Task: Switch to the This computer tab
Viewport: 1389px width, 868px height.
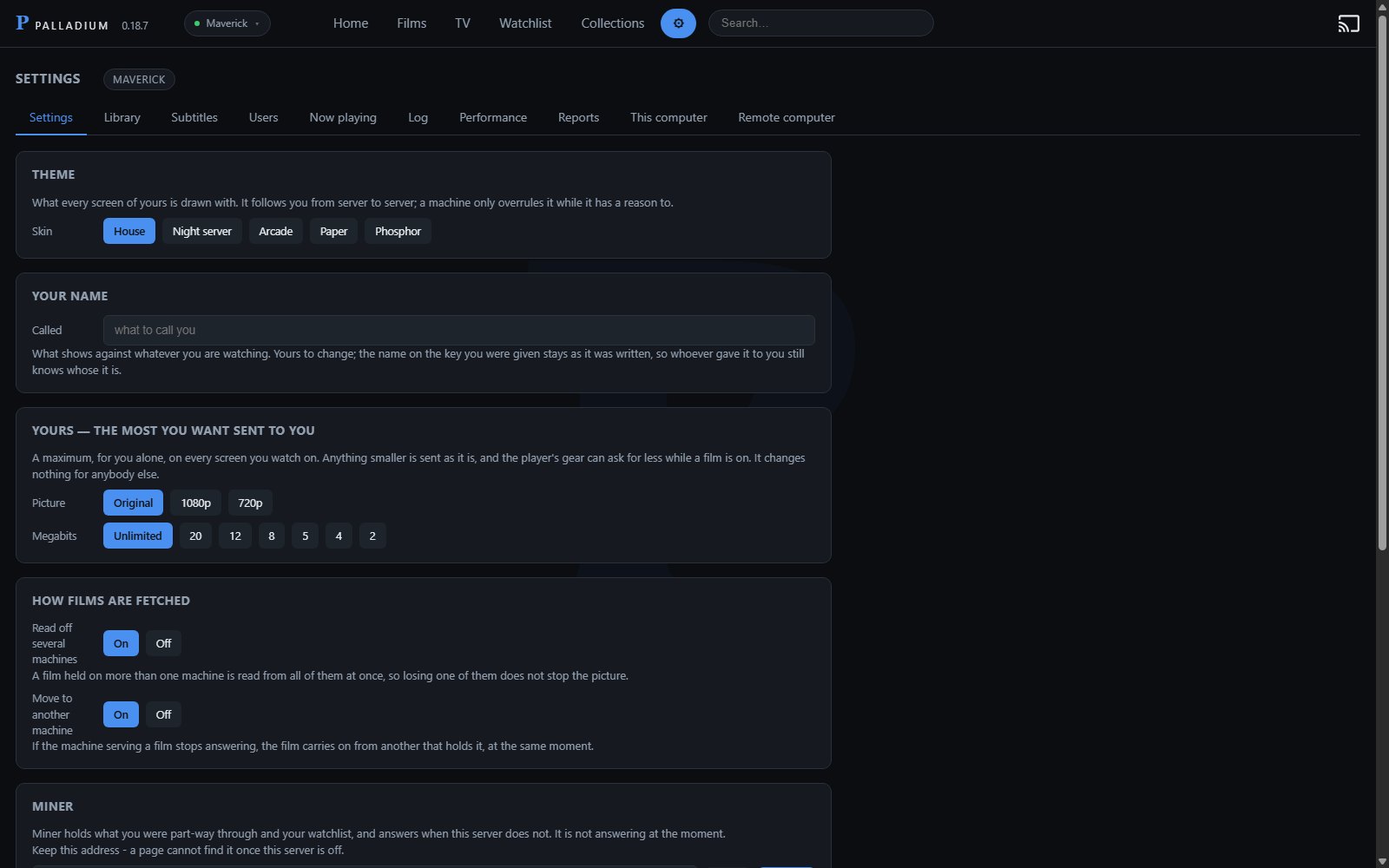Action: 669,118
